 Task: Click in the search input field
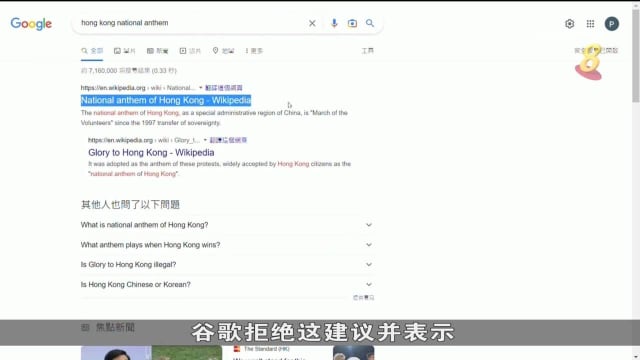click(x=192, y=23)
